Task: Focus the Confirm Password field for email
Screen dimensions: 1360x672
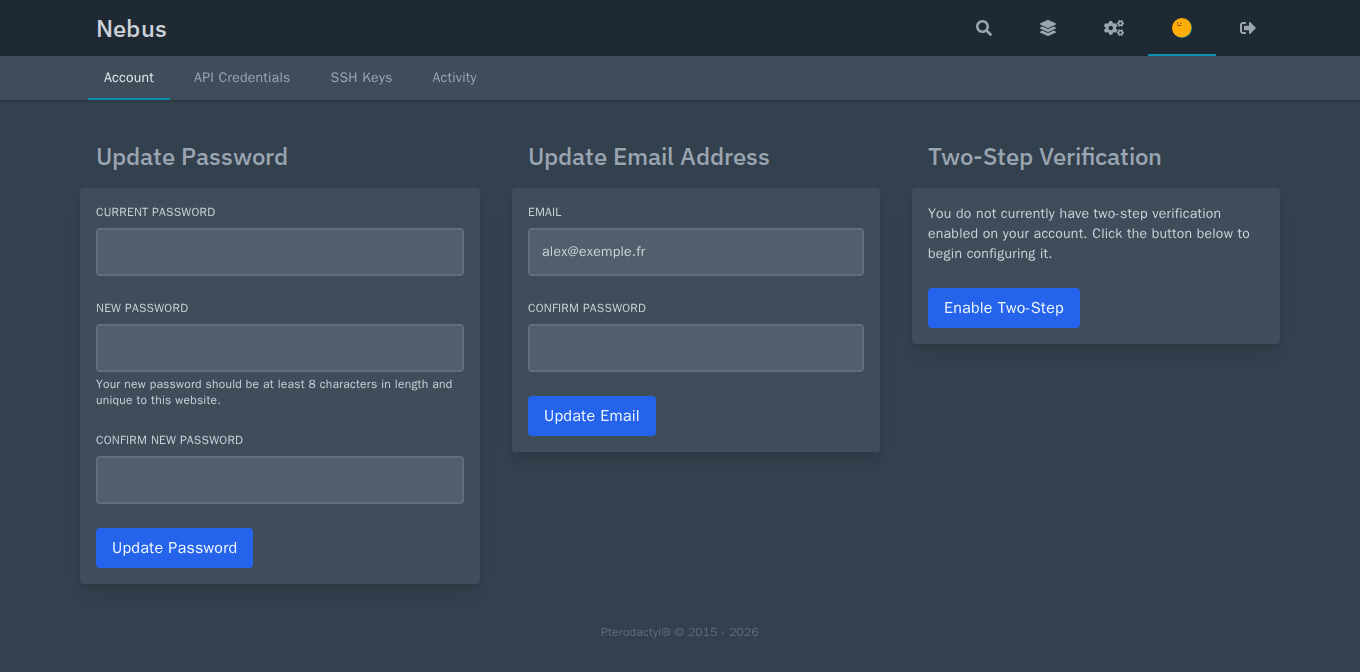Action: (x=696, y=348)
